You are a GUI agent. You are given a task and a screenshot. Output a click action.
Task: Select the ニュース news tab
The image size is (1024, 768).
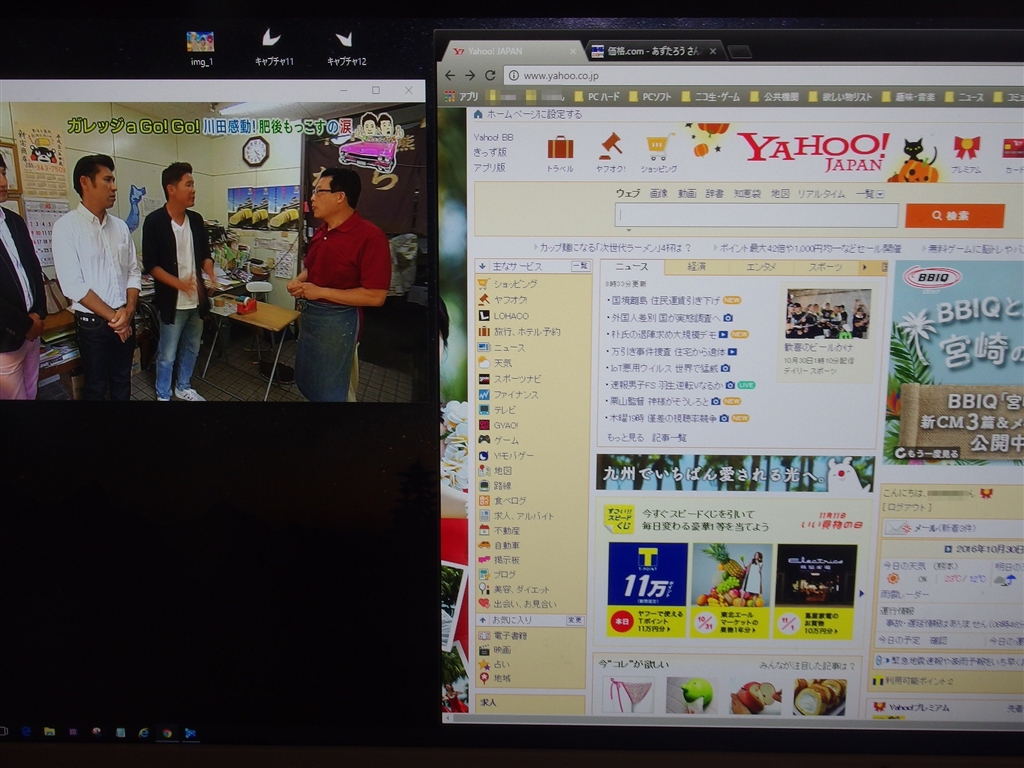tap(632, 267)
